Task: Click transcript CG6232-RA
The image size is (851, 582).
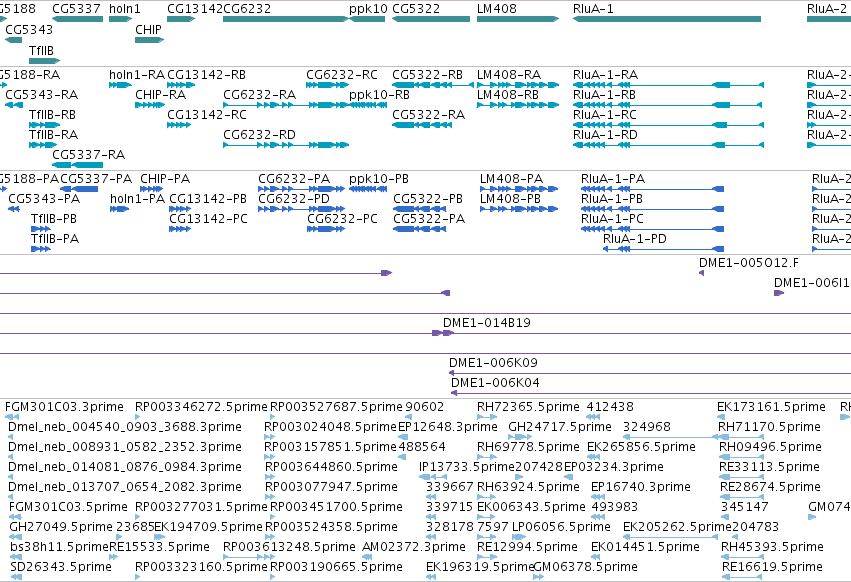Action: pos(259,94)
